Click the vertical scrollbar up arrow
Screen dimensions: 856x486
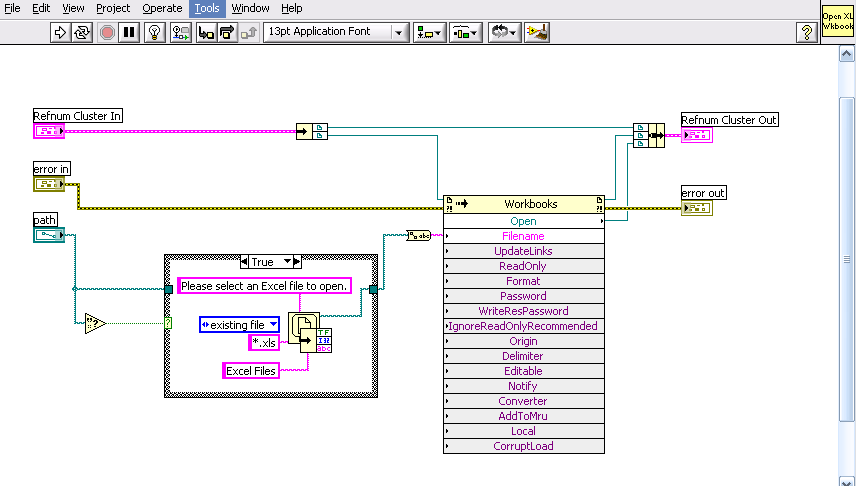click(x=846, y=54)
